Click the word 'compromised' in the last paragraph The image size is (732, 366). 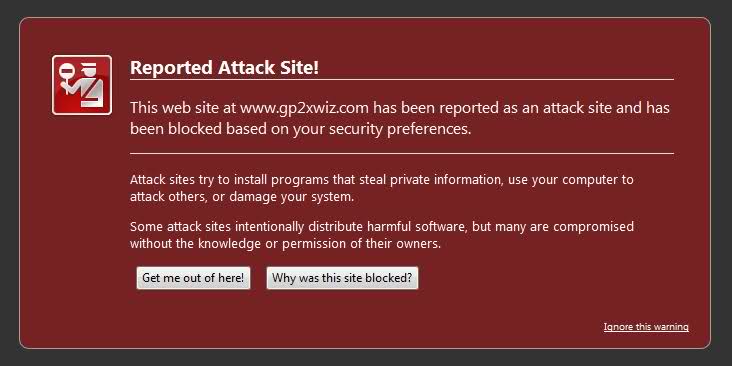[593, 227]
